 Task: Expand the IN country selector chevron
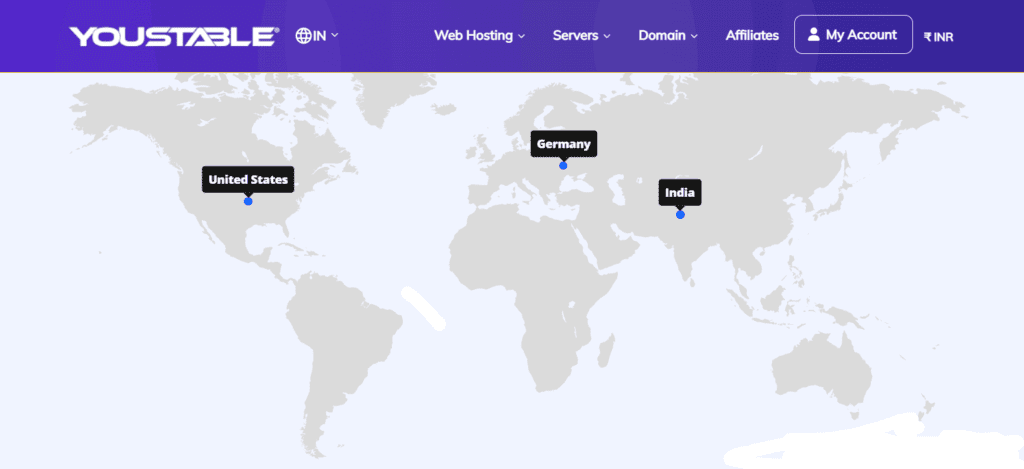(x=335, y=35)
